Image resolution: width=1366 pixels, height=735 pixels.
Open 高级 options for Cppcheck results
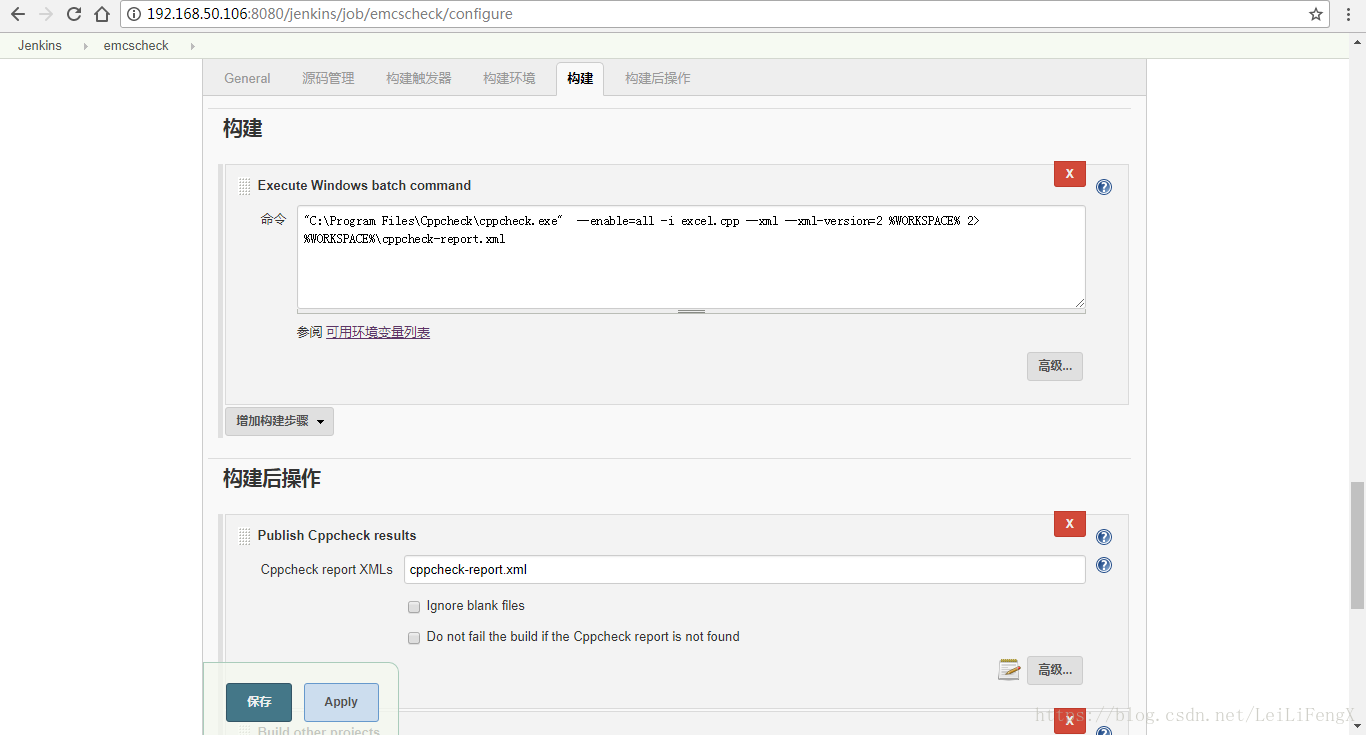[x=1054, y=670]
